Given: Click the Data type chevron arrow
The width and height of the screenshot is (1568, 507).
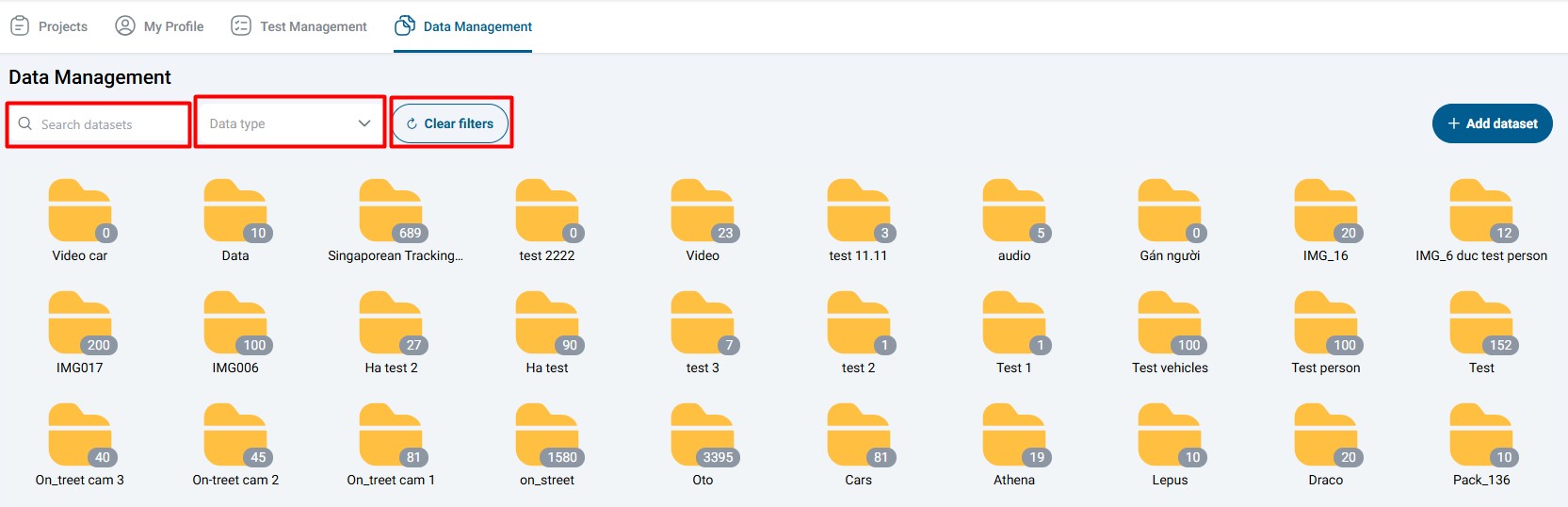Looking at the screenshot, I should pyautogui.click(x=364, y=123).
